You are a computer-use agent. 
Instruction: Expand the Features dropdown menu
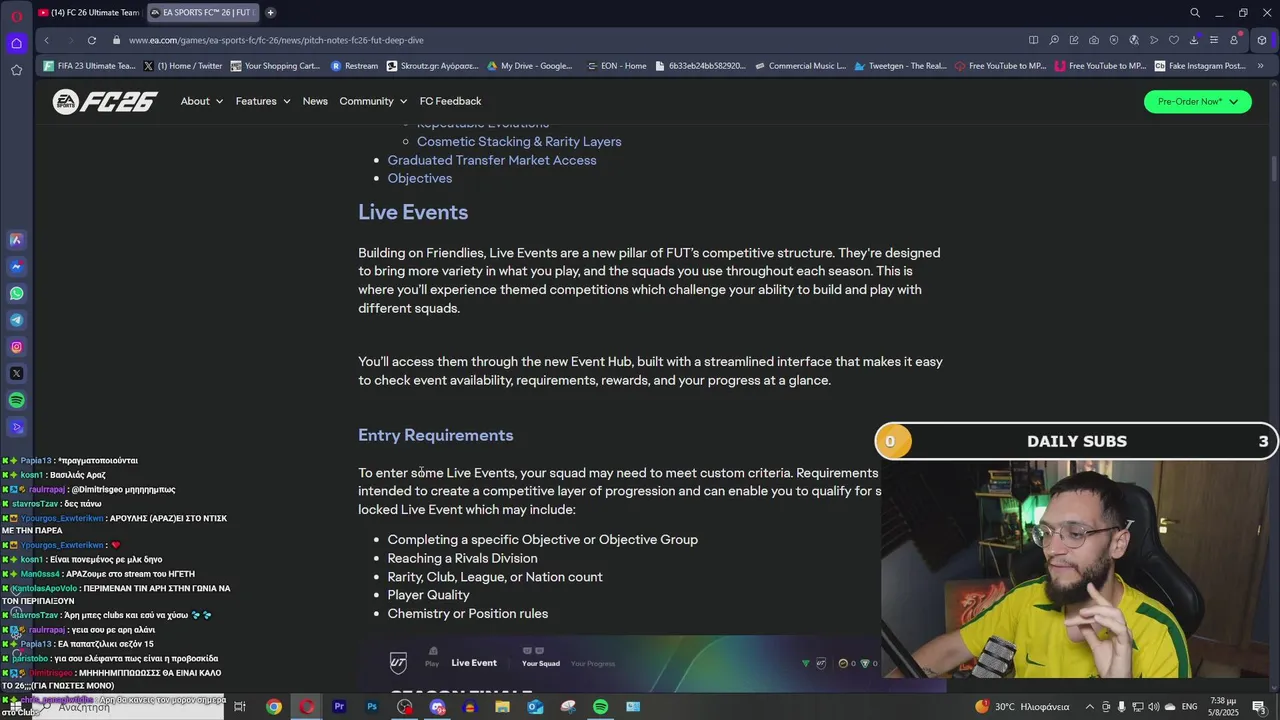(x=263, y=101)
